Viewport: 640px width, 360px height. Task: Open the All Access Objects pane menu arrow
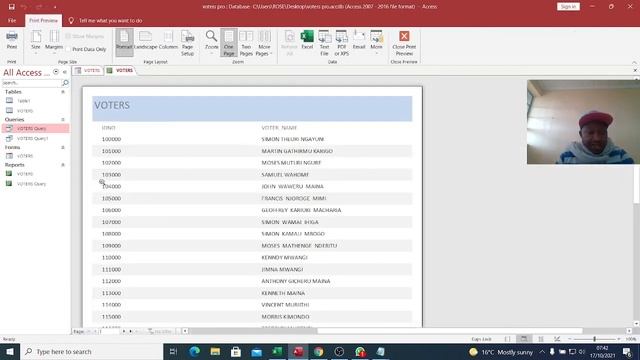point(56,72)
